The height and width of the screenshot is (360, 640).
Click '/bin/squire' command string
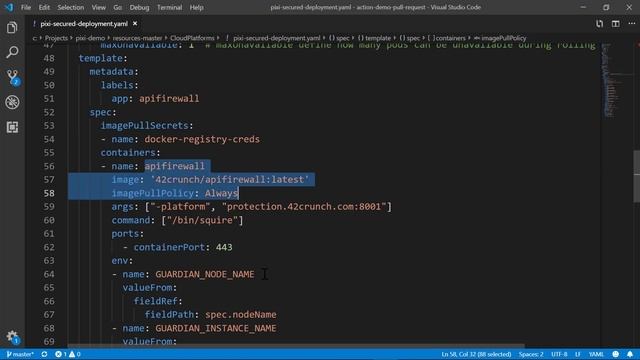[x=202, y=220]
